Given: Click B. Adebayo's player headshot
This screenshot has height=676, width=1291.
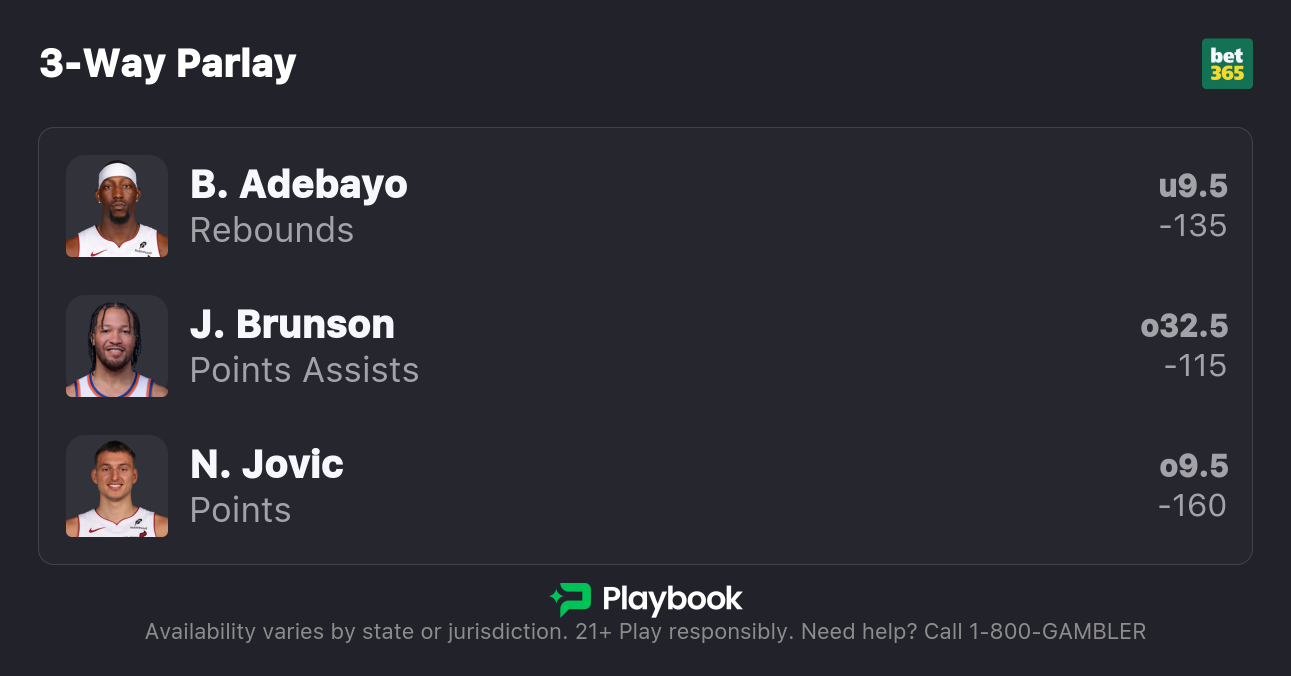Looking at the screenshot, I should (x=117, y=206).
